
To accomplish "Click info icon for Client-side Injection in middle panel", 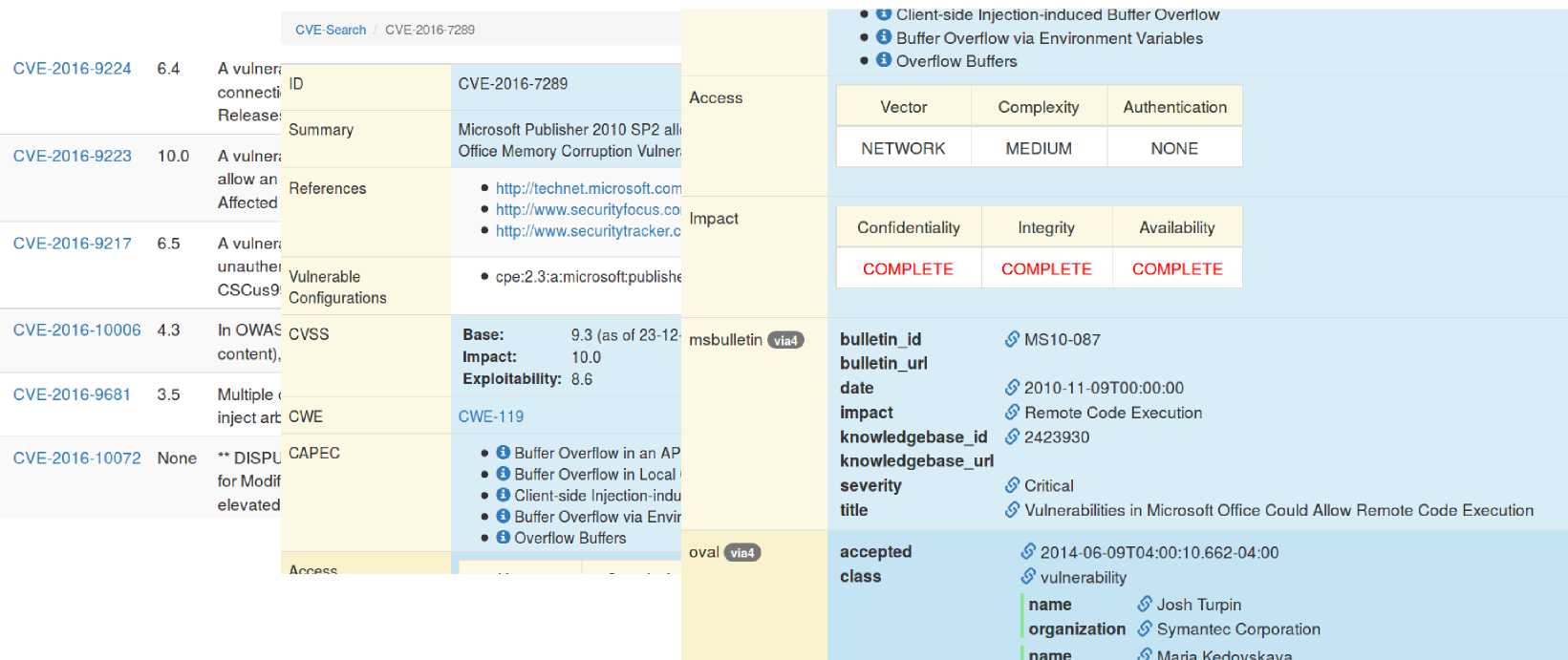I will [x=504, y=495].
